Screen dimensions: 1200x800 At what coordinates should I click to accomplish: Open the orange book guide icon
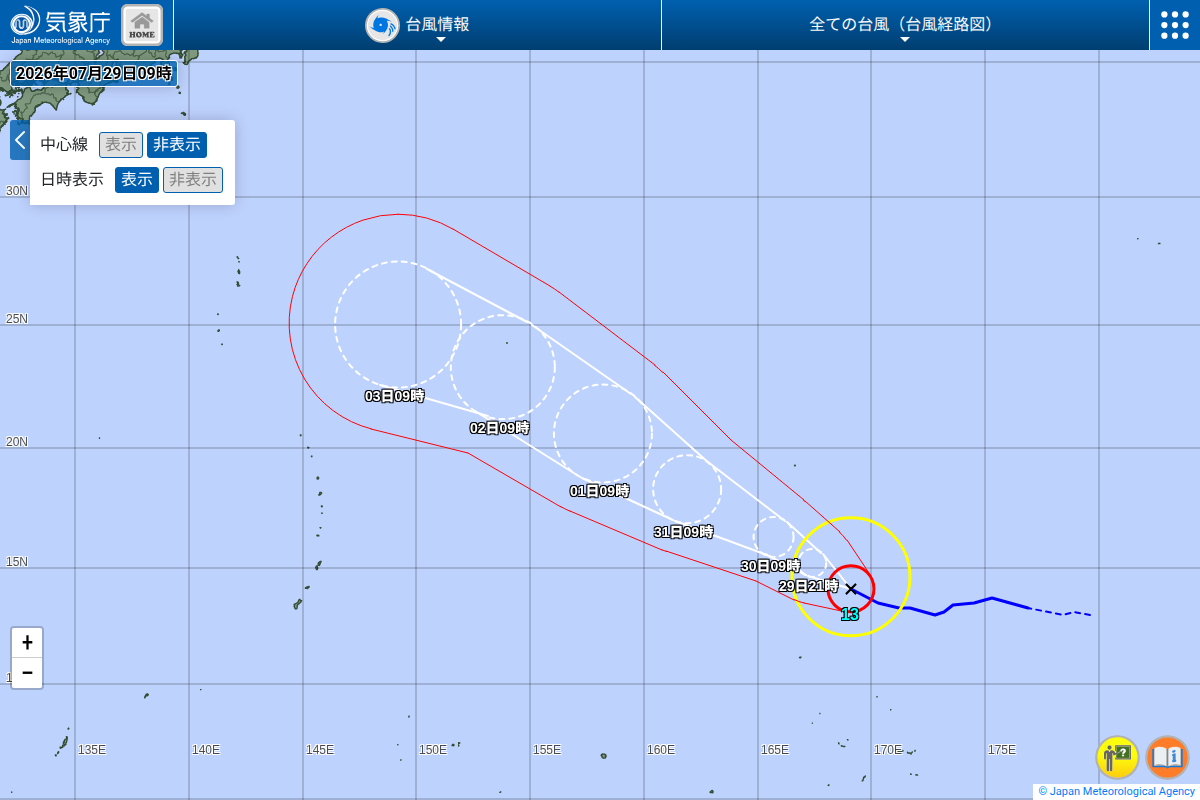(x=1167, y=757)
